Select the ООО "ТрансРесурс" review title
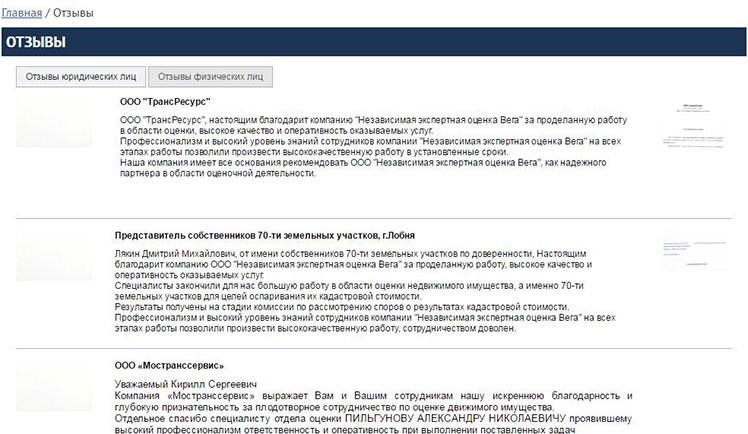 [165, 102]
